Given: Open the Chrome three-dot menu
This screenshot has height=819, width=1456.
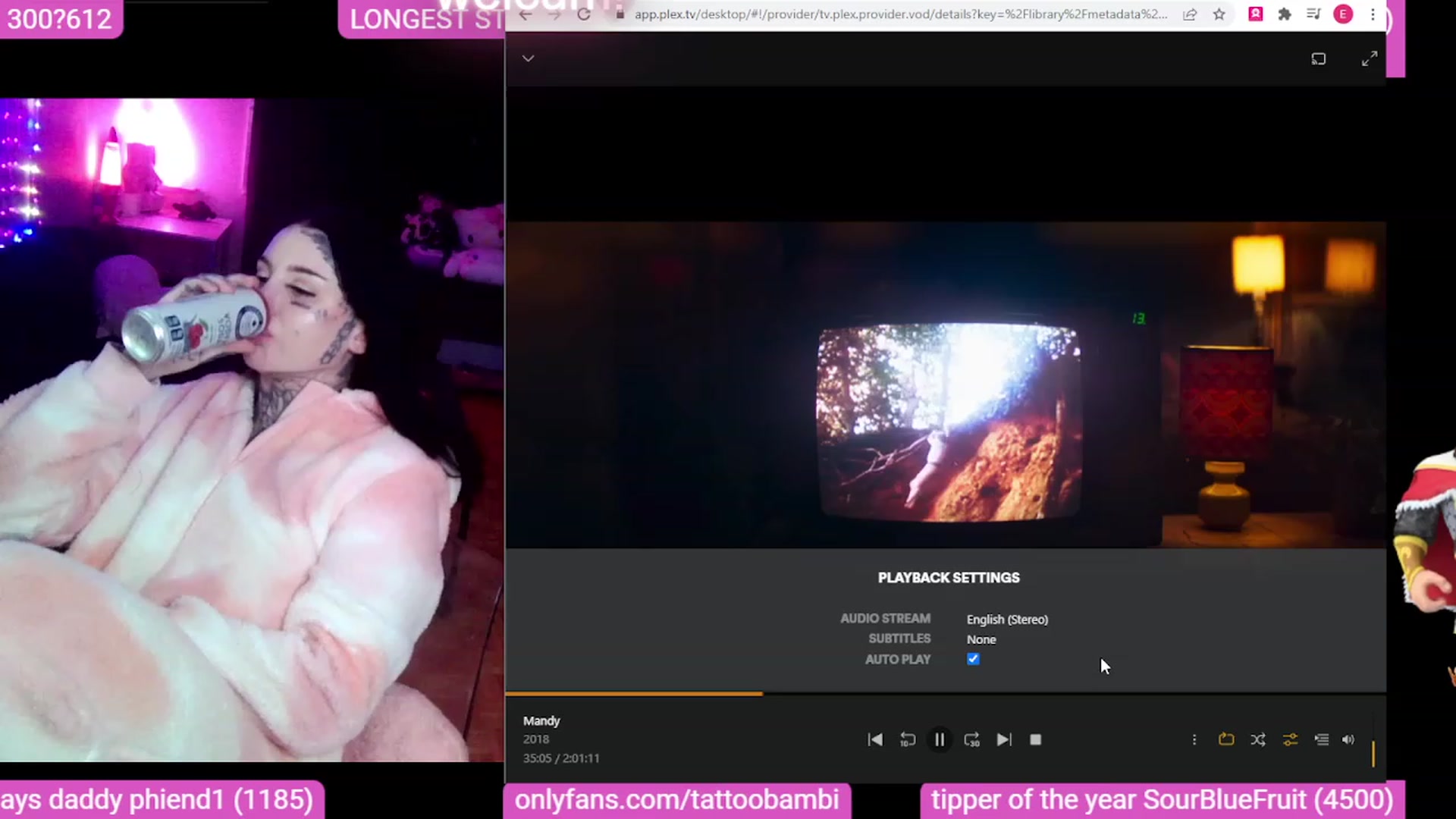Looking at the screenshot, I should [1373, 14].
